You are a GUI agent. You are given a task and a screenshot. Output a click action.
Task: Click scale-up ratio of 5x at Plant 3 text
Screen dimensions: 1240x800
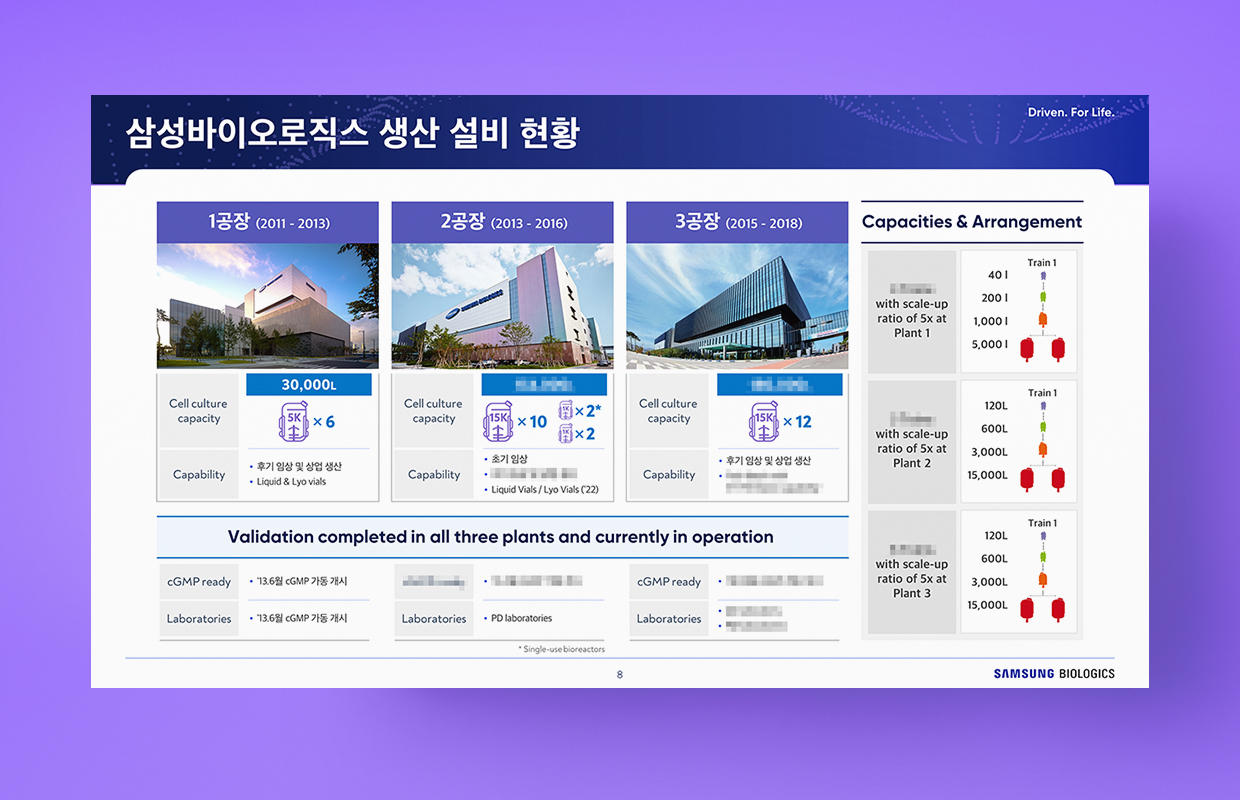pos(911,578)
